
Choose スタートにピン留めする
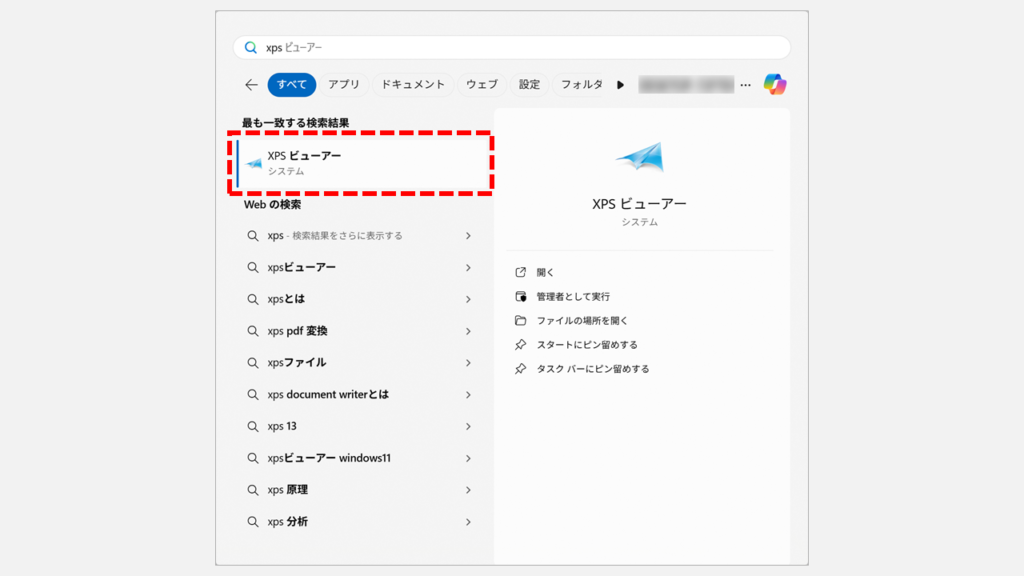point(587,345)
